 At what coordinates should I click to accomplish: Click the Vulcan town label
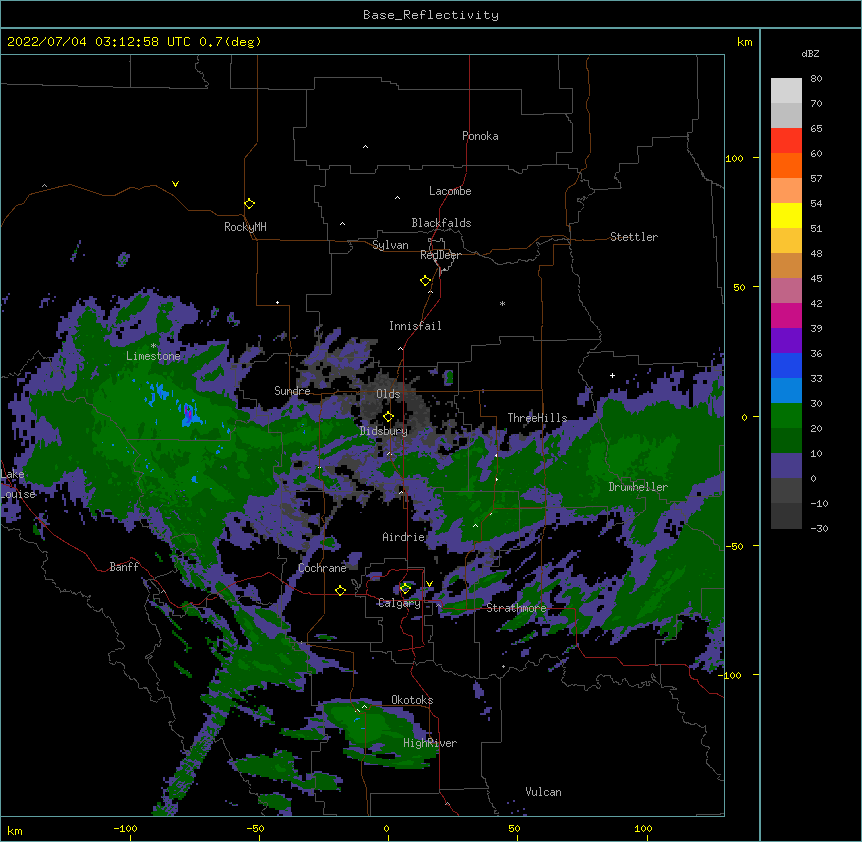[543, 792]
